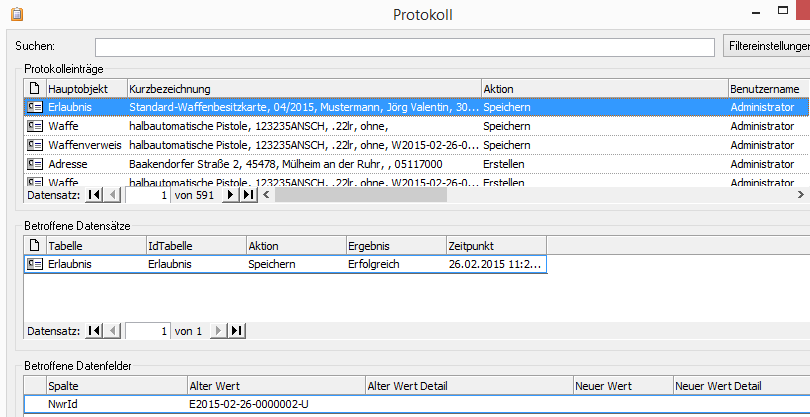Jump to first record in Protokolleinträge navigator
The height and width of the screenshot is (417, 810).
pyautogui.click(x=94, y=196)
